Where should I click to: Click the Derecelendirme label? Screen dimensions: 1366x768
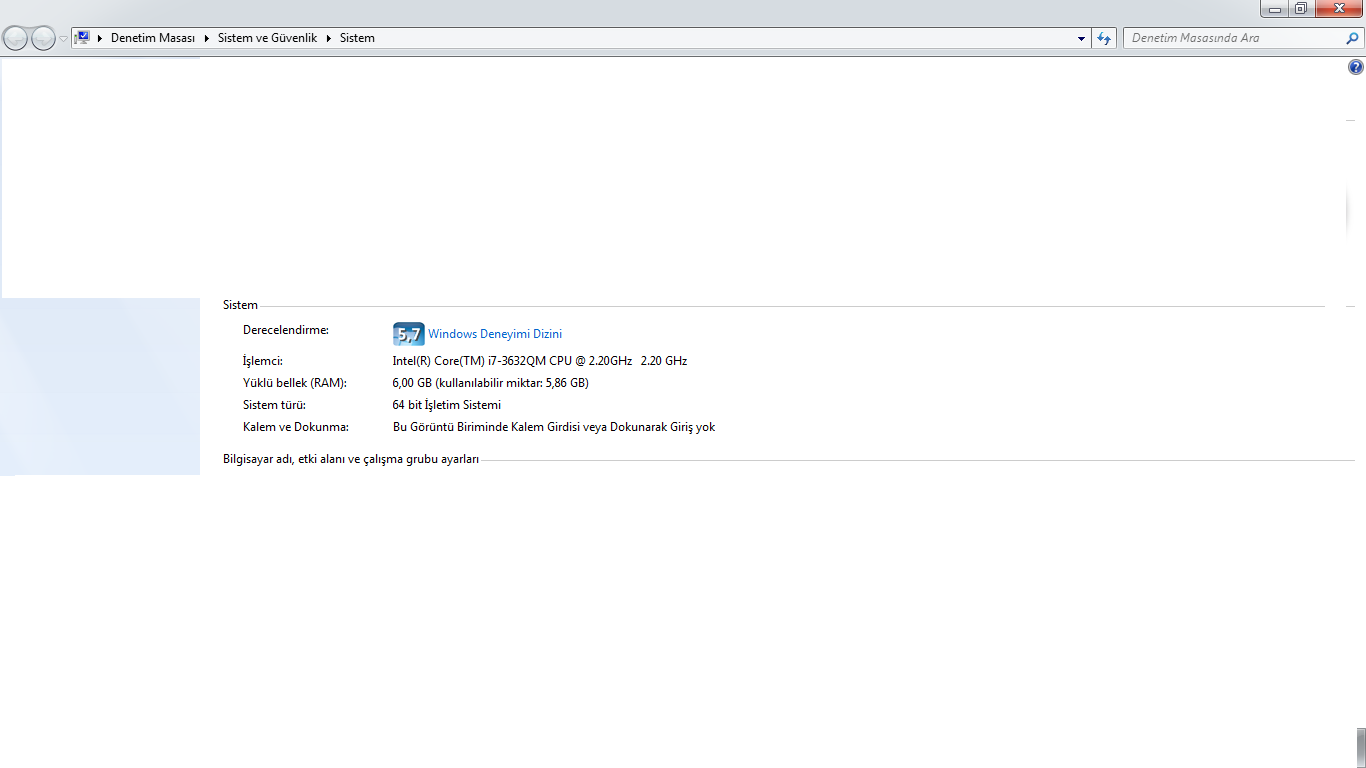tap(286, 329)
